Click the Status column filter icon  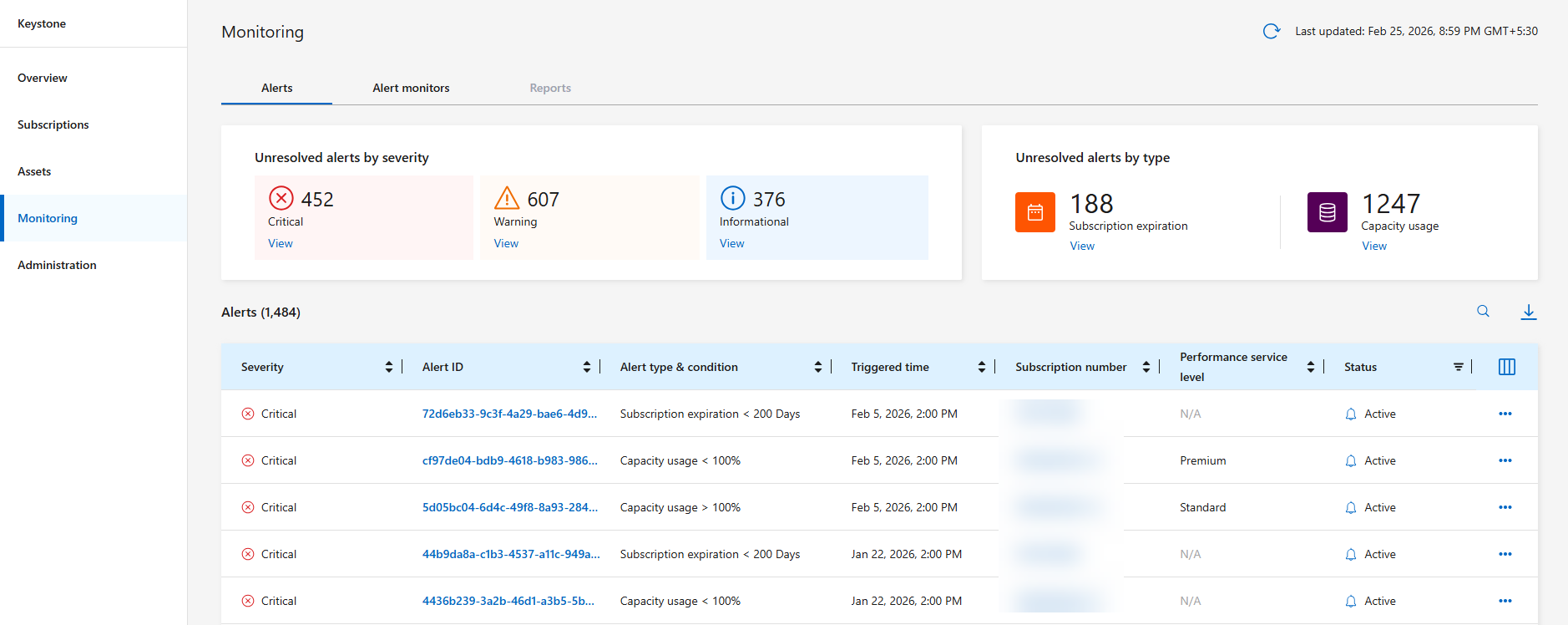(x=1458, y=367)
